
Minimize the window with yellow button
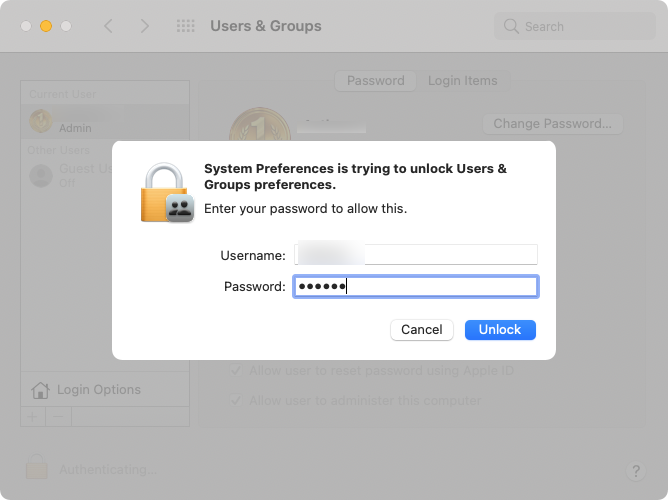point(46,26)
